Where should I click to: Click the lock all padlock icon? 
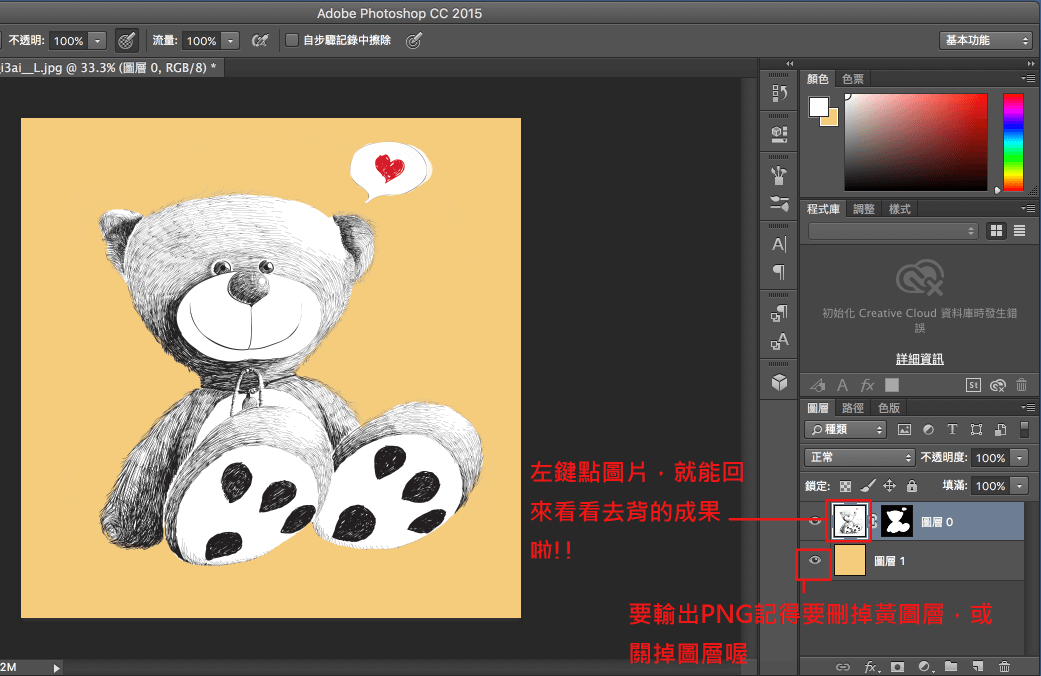(x=910, y=486)
